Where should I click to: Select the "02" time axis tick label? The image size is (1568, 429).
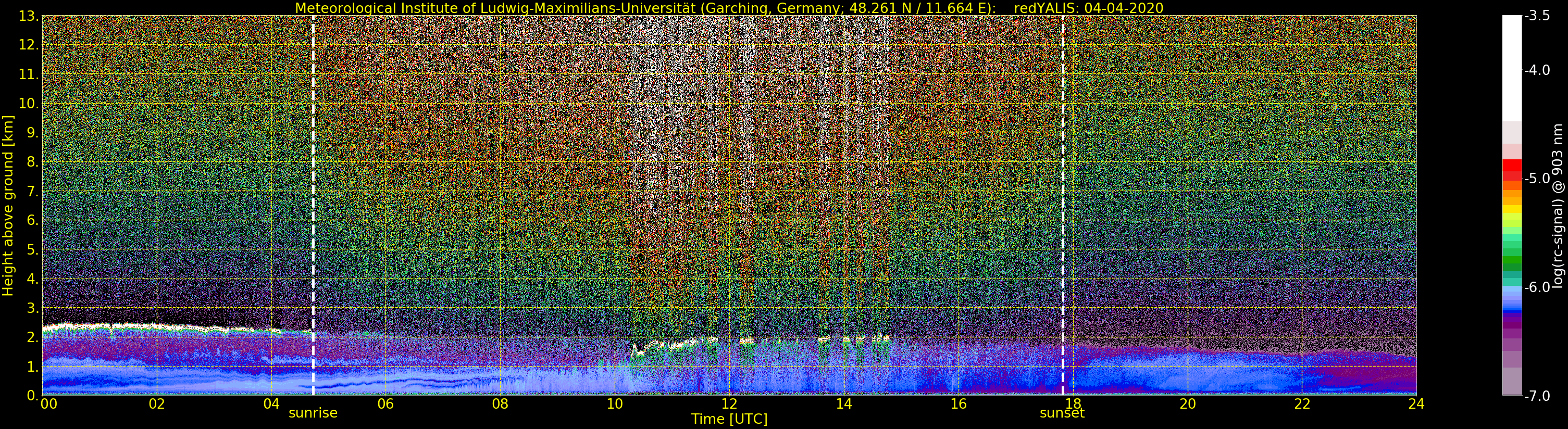157,403
